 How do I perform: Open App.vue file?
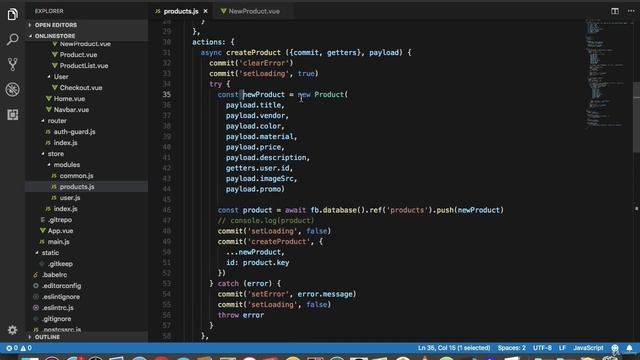point(60,231)
